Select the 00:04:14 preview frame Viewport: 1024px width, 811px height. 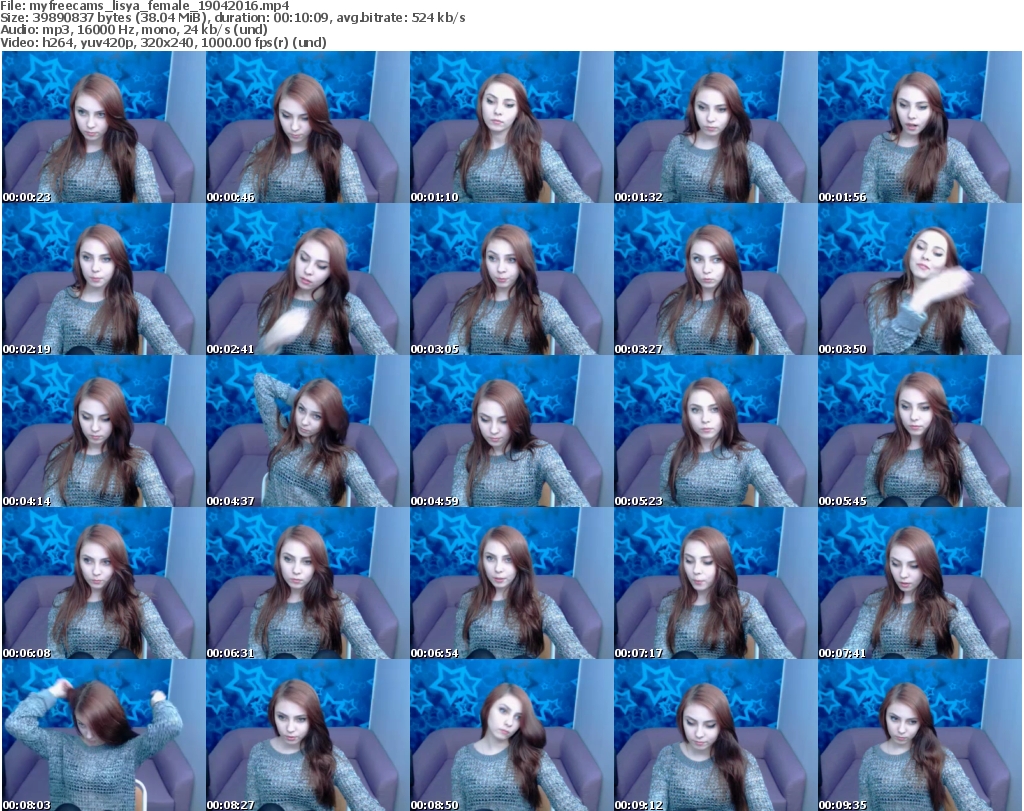click(104, 431)
